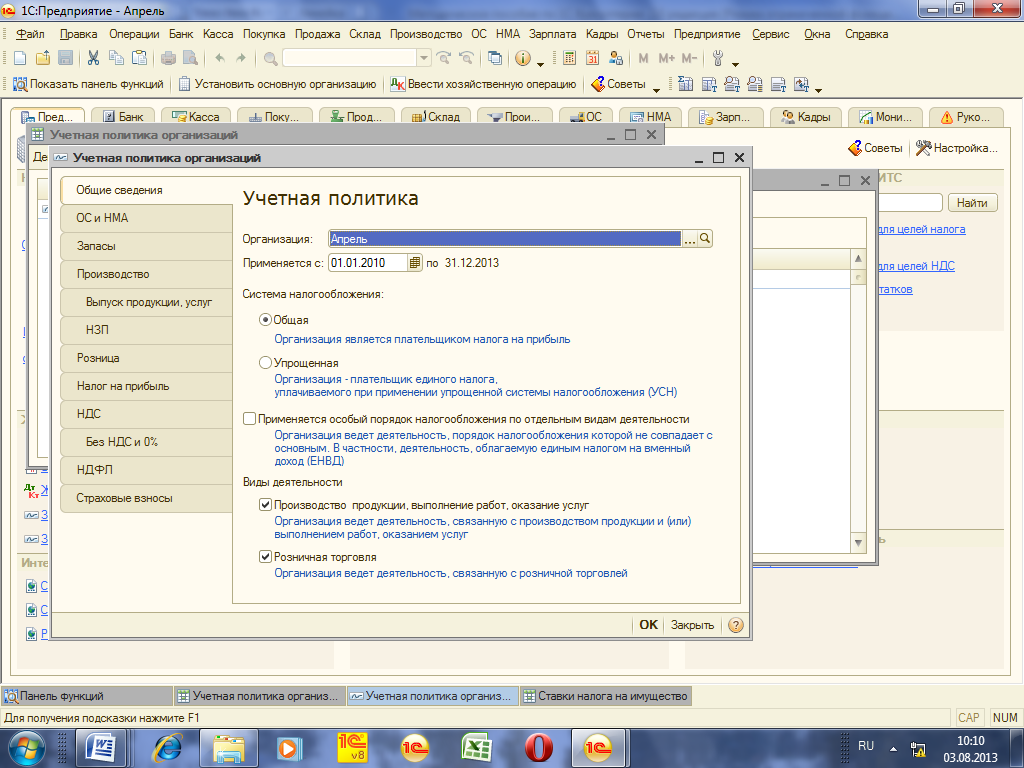Select the Общая taxation radio button
This screenshot has width=1024, height=768.
click(265, 320)
